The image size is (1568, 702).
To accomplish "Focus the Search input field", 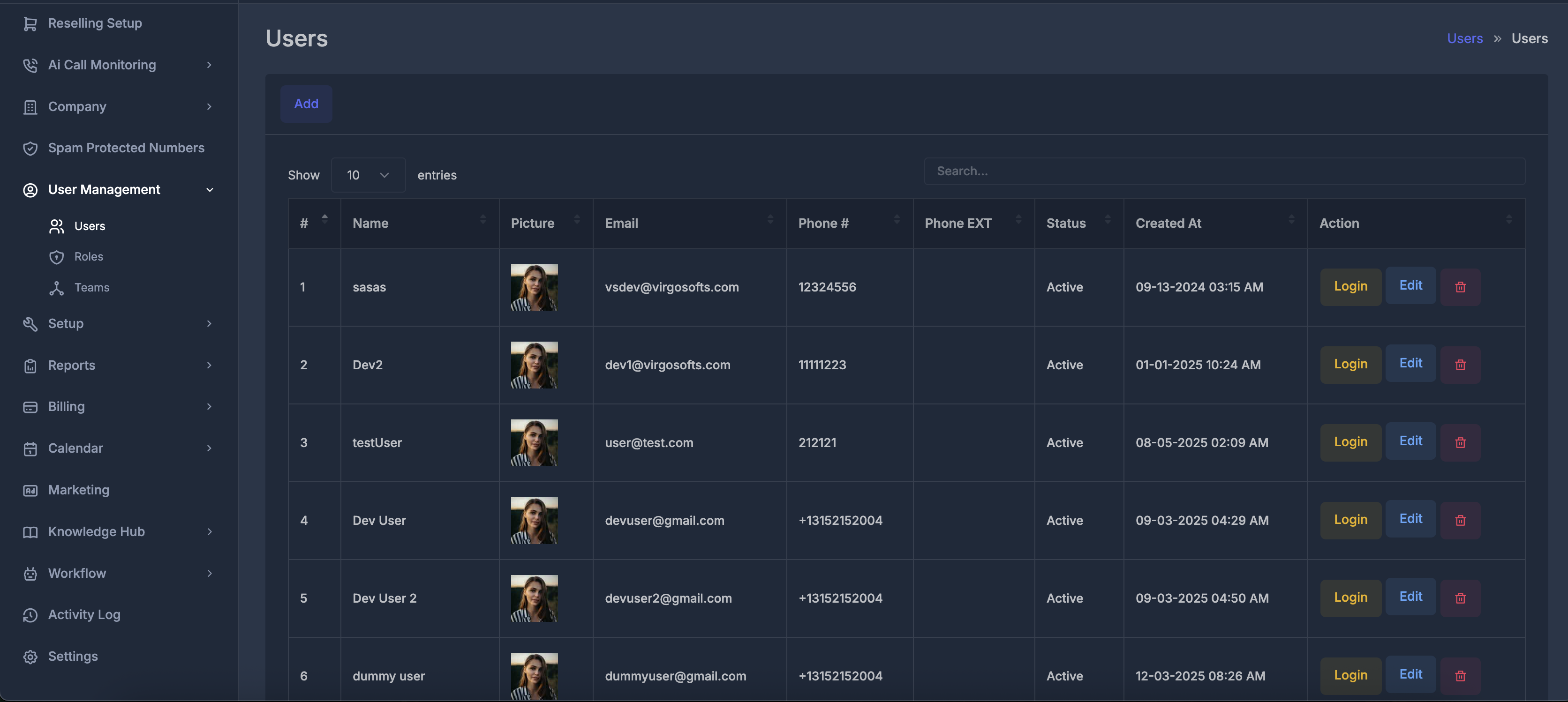I will tap(1224, 172).
